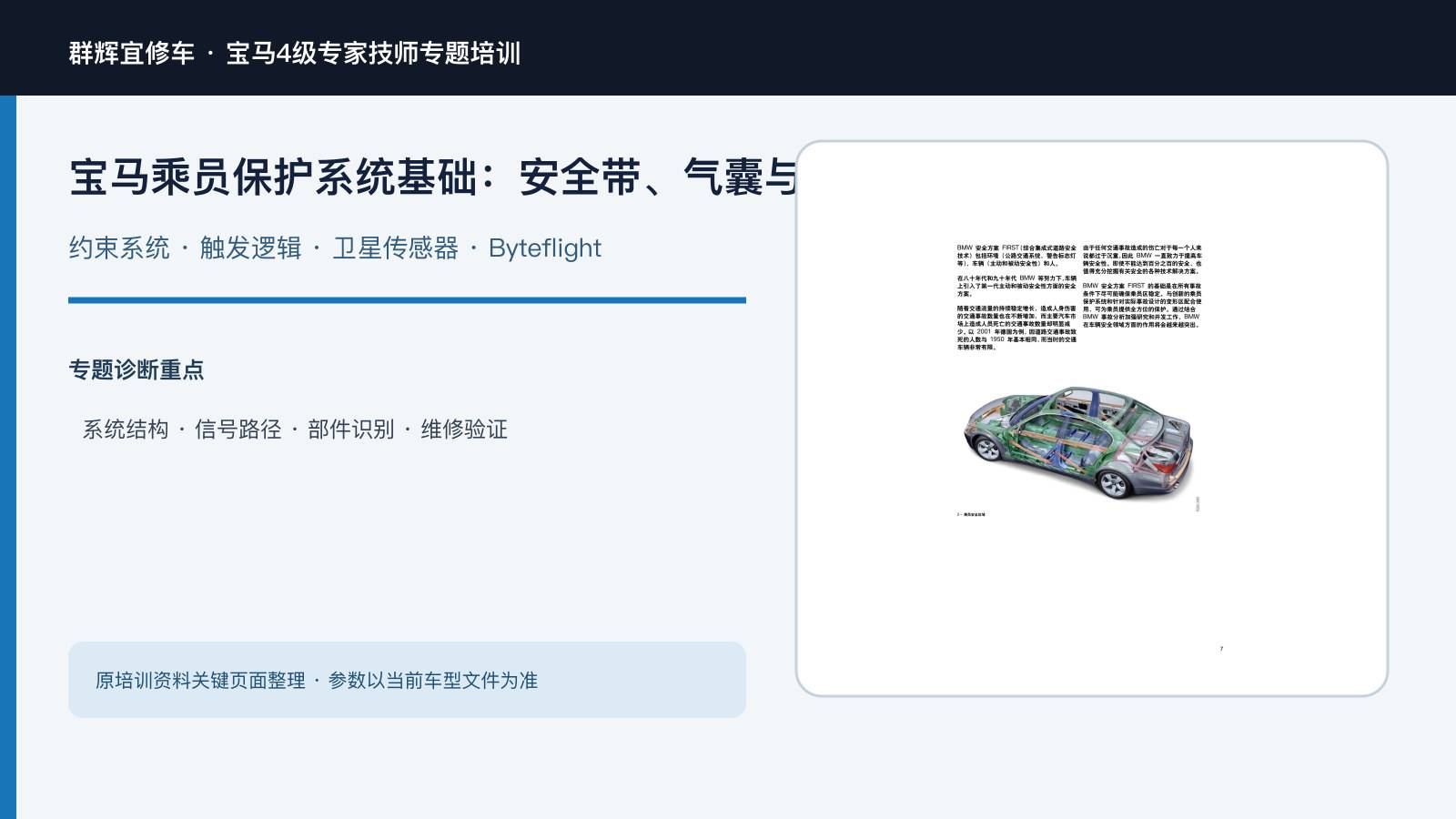Click the subtitle line ending with Byteflight

(335, 248)
